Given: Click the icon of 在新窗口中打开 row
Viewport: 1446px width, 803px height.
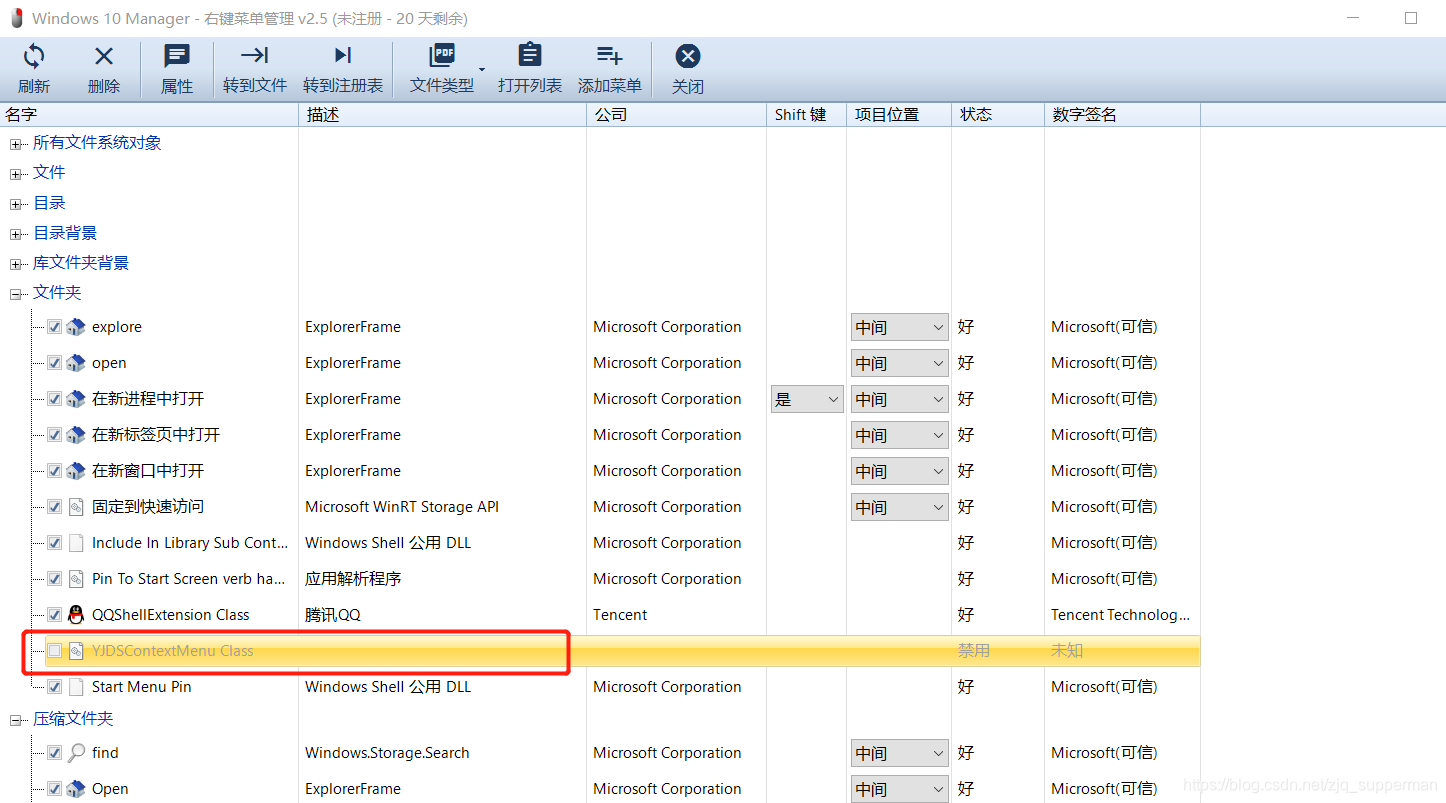Looking at the screenshot, I should tap(76, 471).
